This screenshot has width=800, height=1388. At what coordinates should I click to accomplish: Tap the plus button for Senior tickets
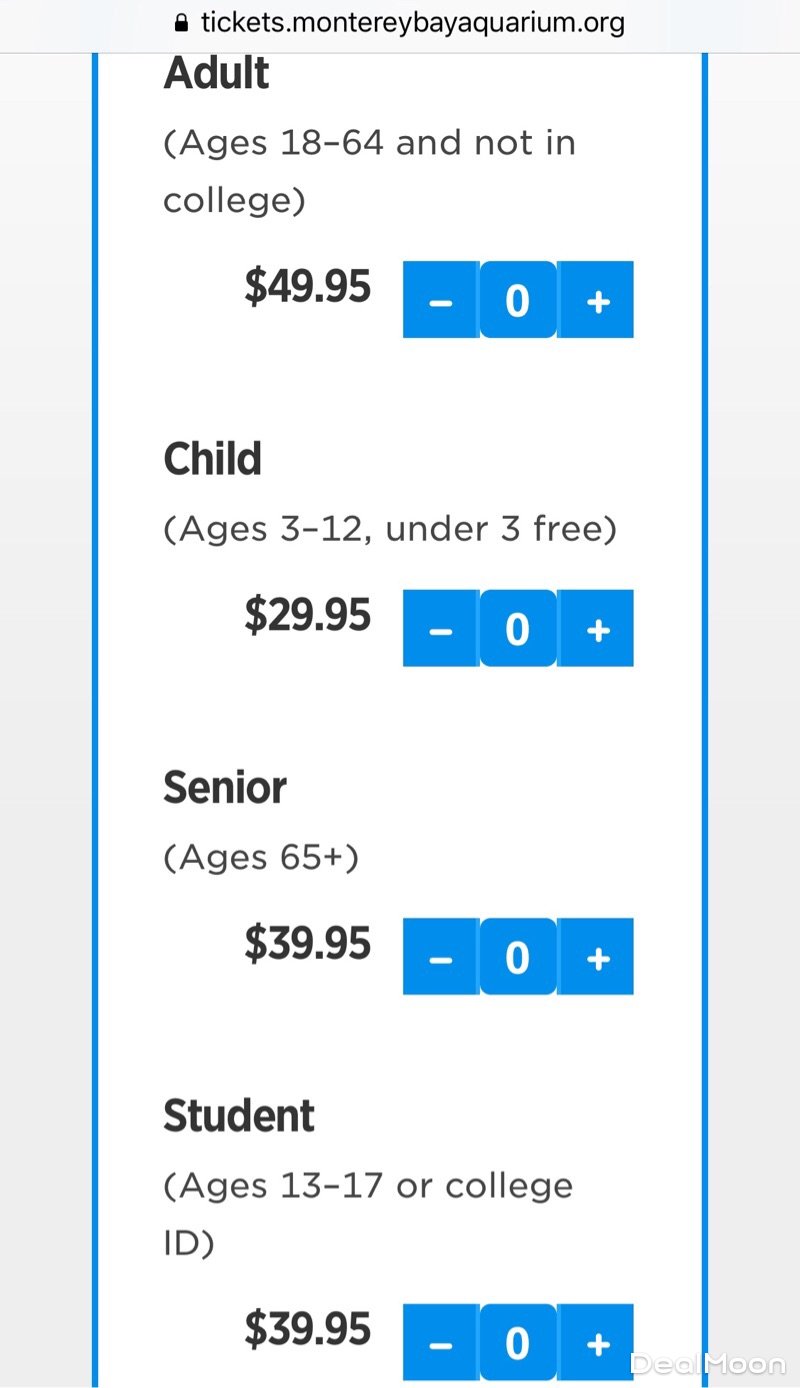pos(597,957)
